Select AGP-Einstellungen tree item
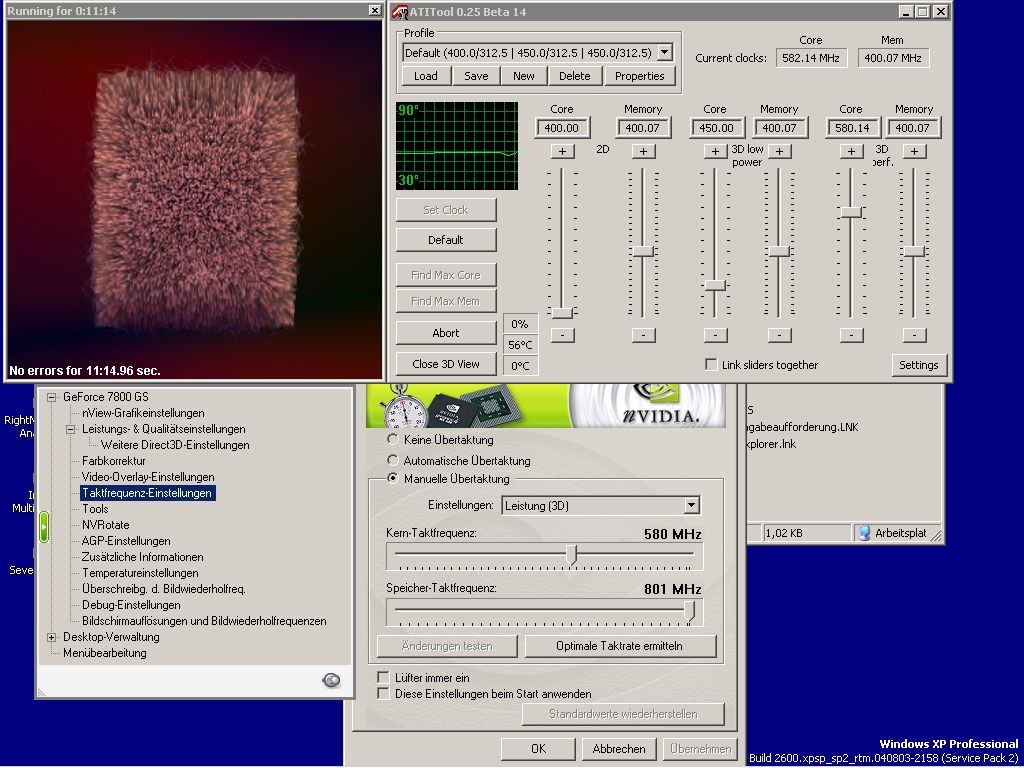Viewport: 1024px width, 768px height. (126, 541)
